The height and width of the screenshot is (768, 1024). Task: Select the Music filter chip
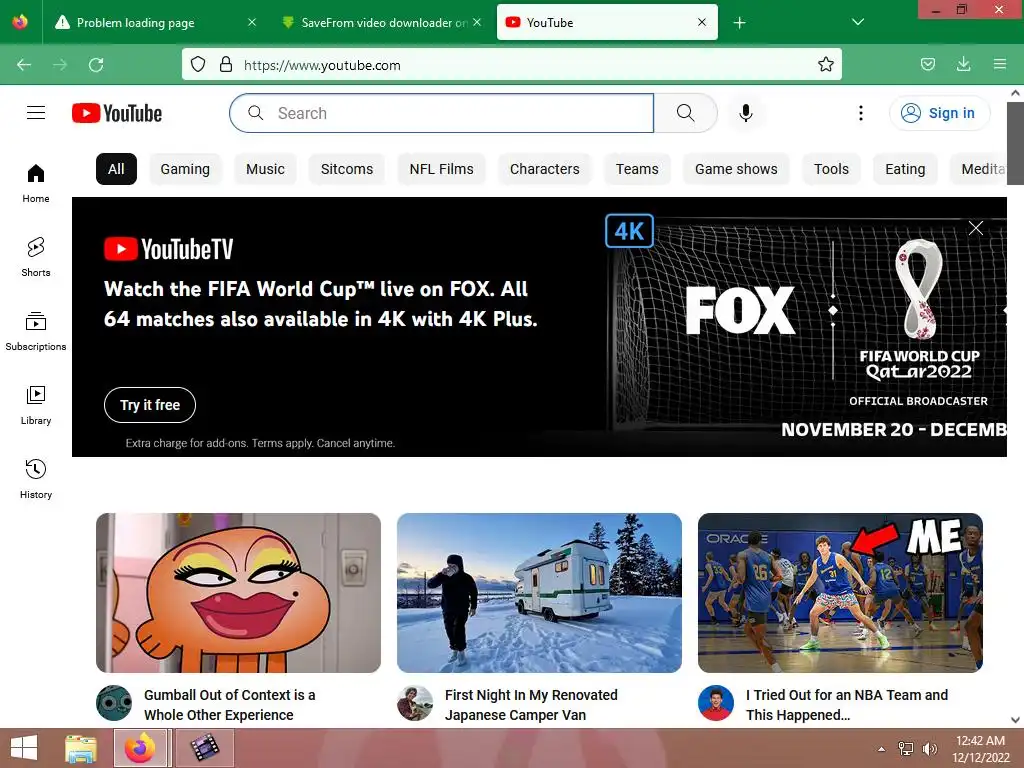(265, 169)
